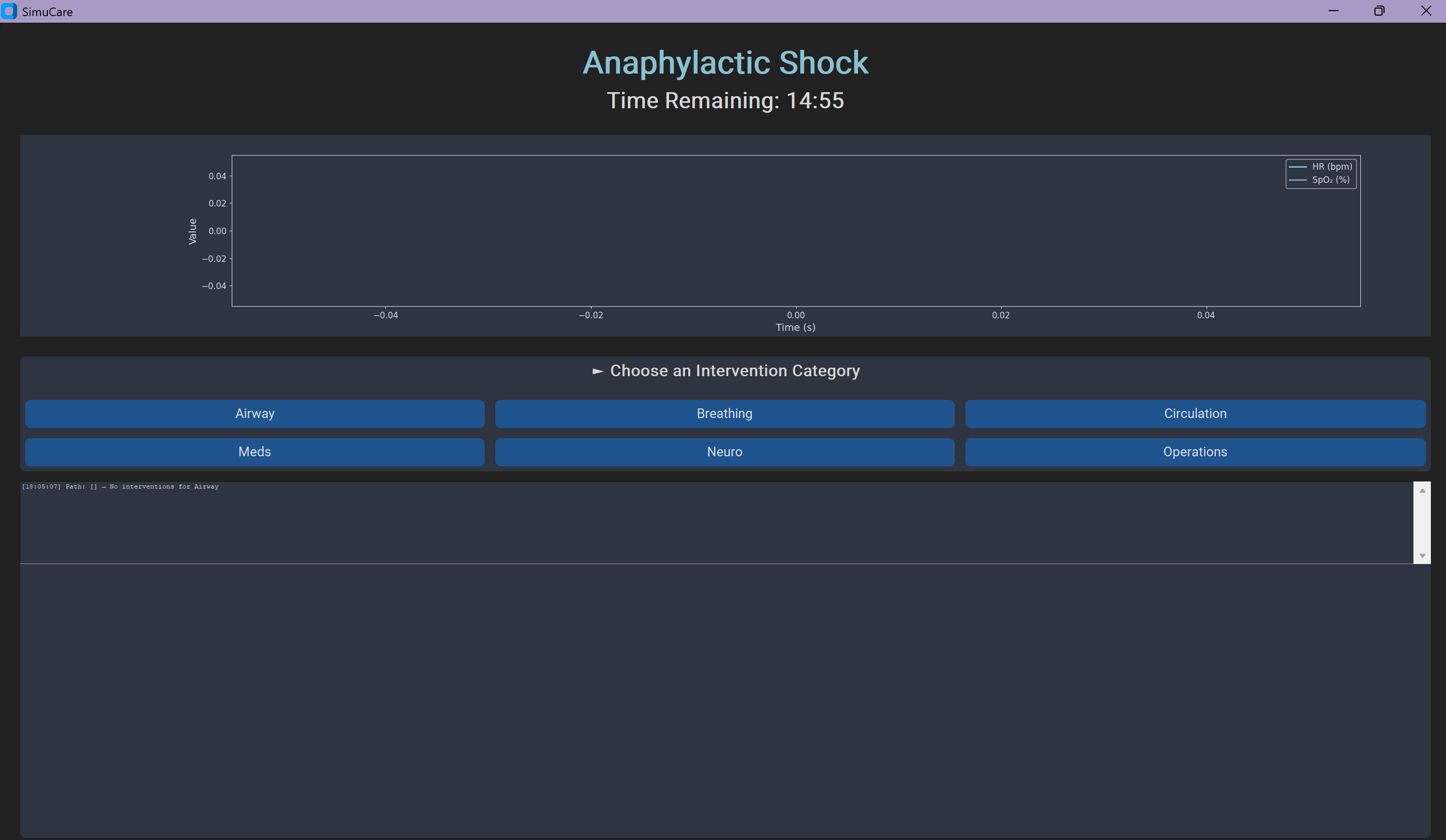Toggle the chart legend box on
1446x840 pixels.
click(1321, 173)
